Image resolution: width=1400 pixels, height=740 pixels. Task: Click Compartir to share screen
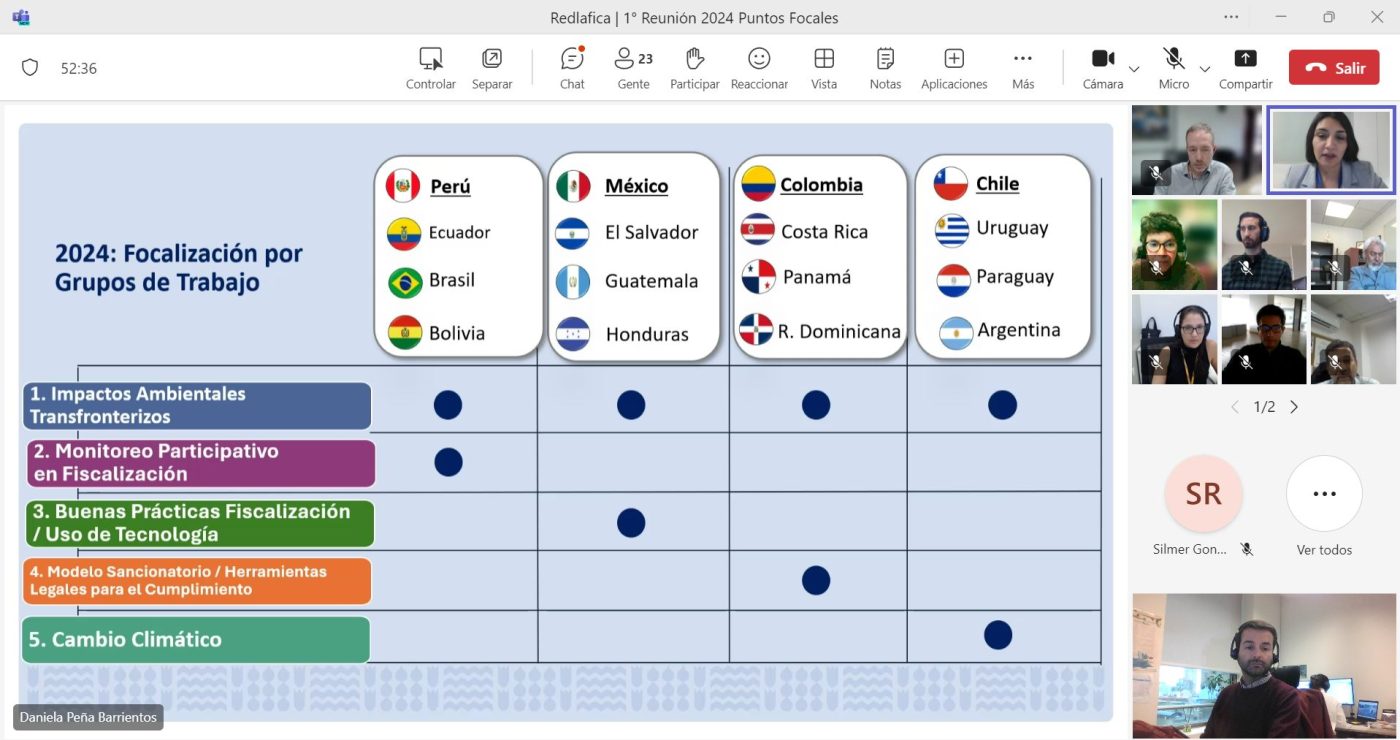(x=1245, y=68)
